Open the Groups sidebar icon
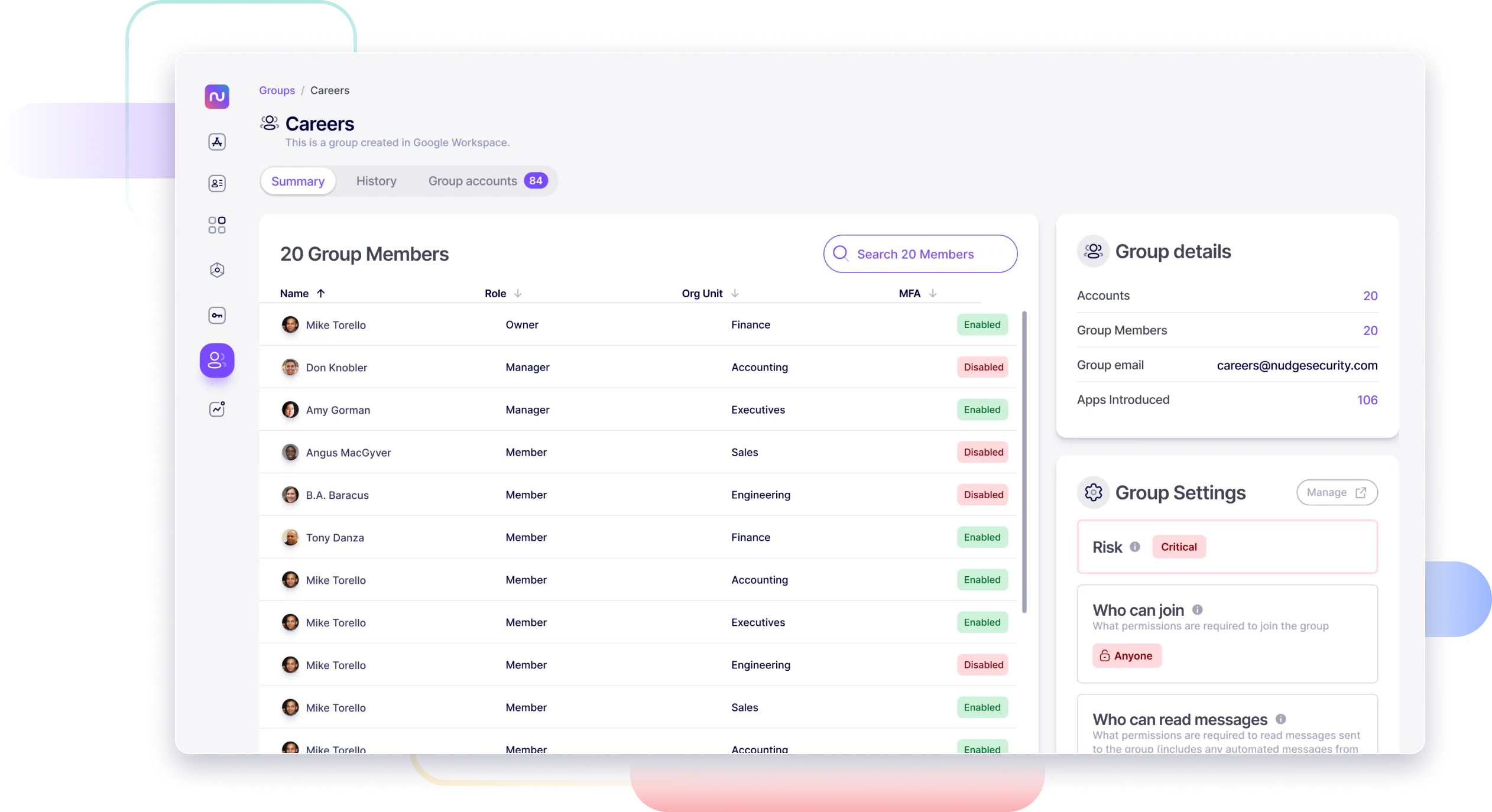This screenshot has height=812, width=1492. 217,360
